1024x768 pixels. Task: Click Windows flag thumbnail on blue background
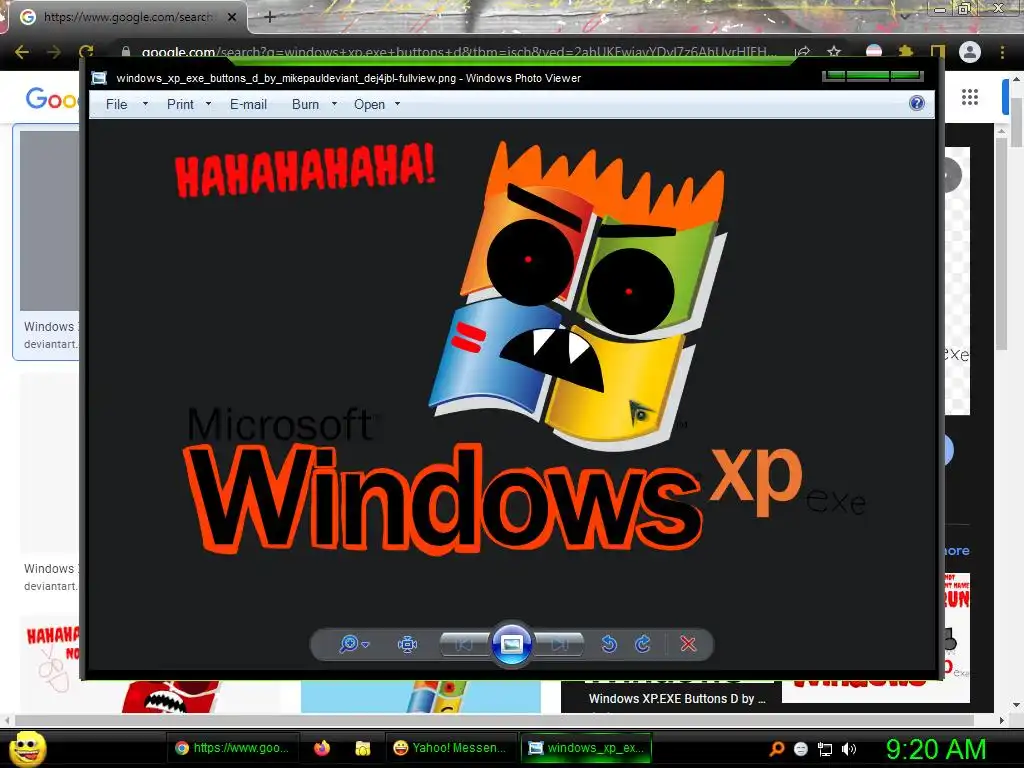(x=421, y=697)
